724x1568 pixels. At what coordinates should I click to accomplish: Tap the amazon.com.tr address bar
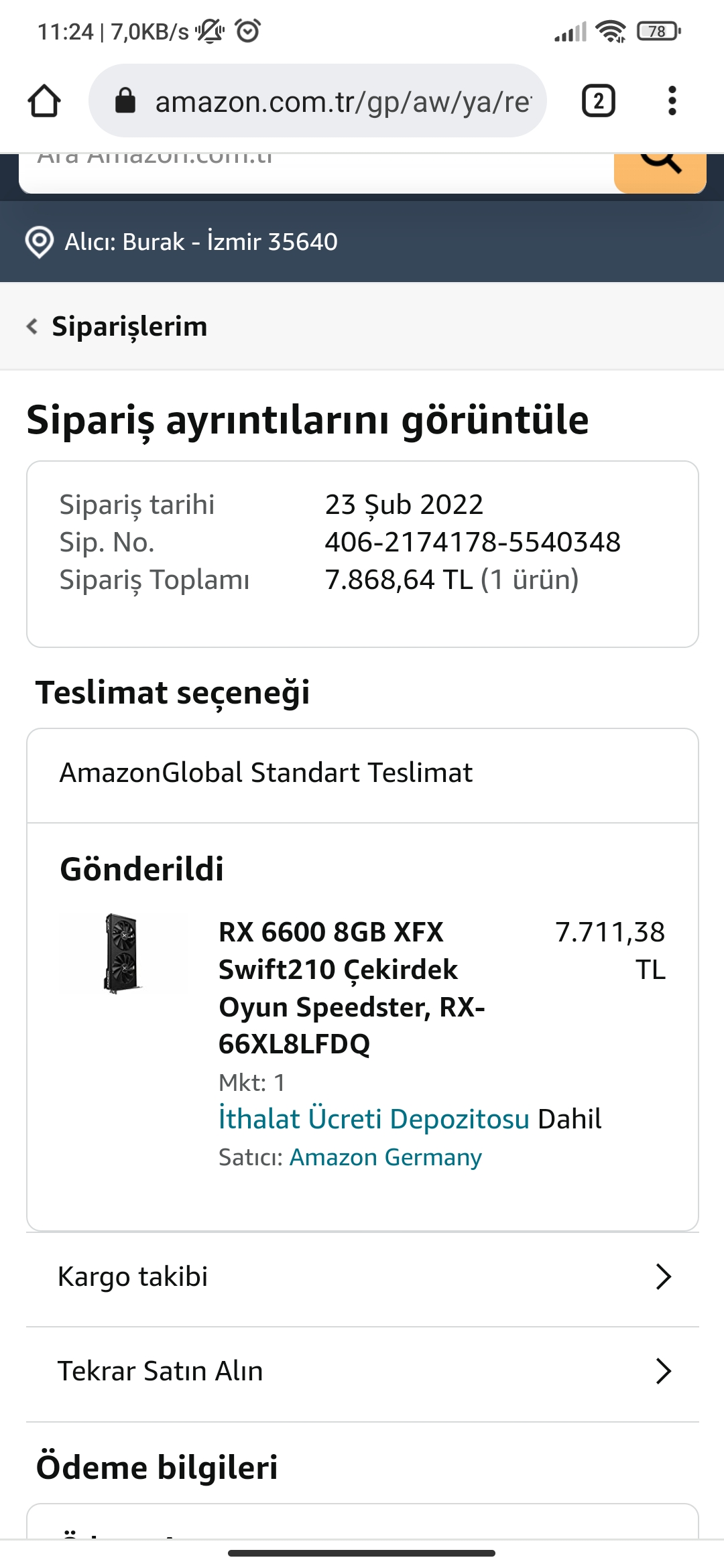point(342,101)
